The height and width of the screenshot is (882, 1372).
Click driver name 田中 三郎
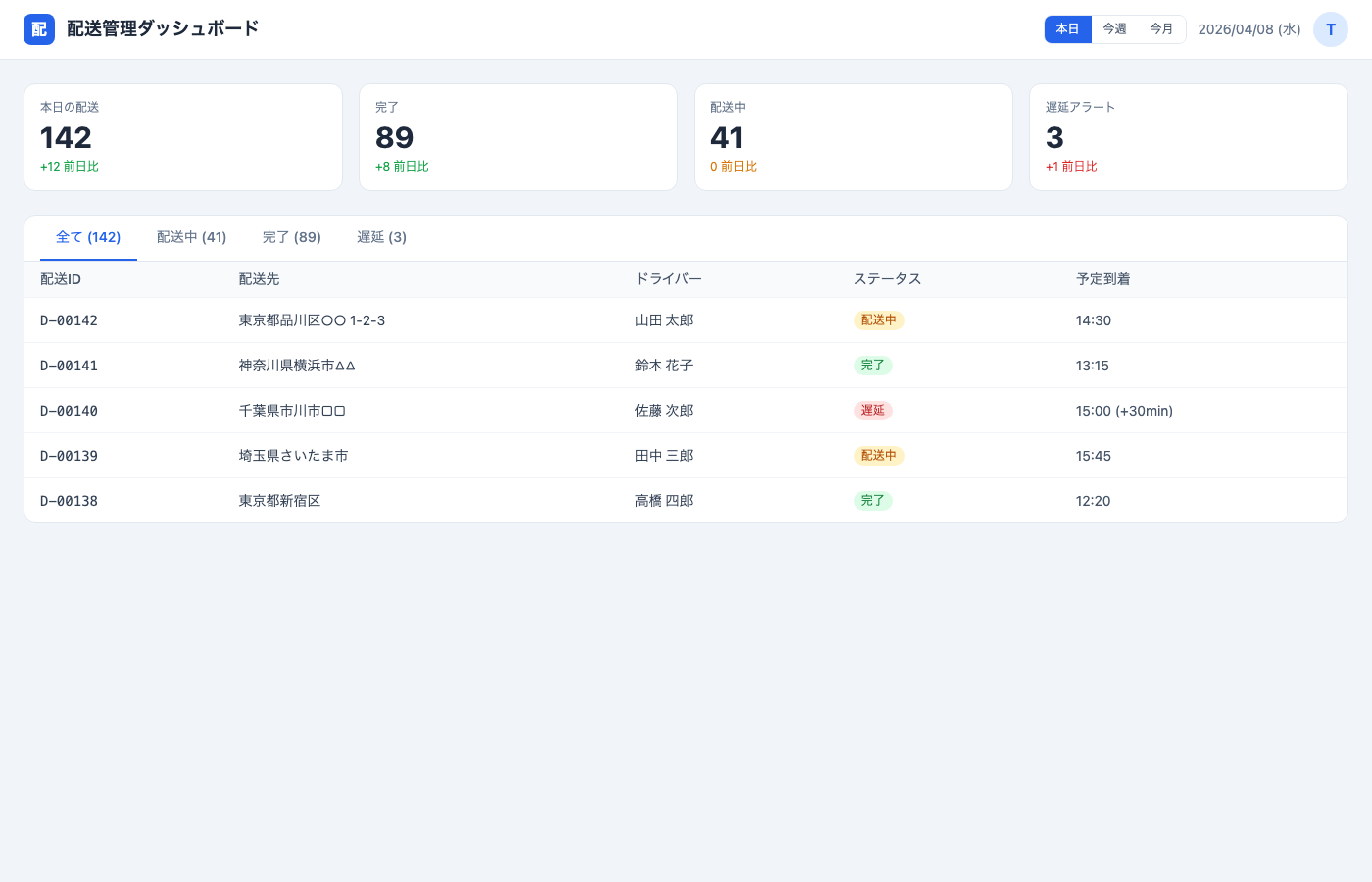[663, 456]
